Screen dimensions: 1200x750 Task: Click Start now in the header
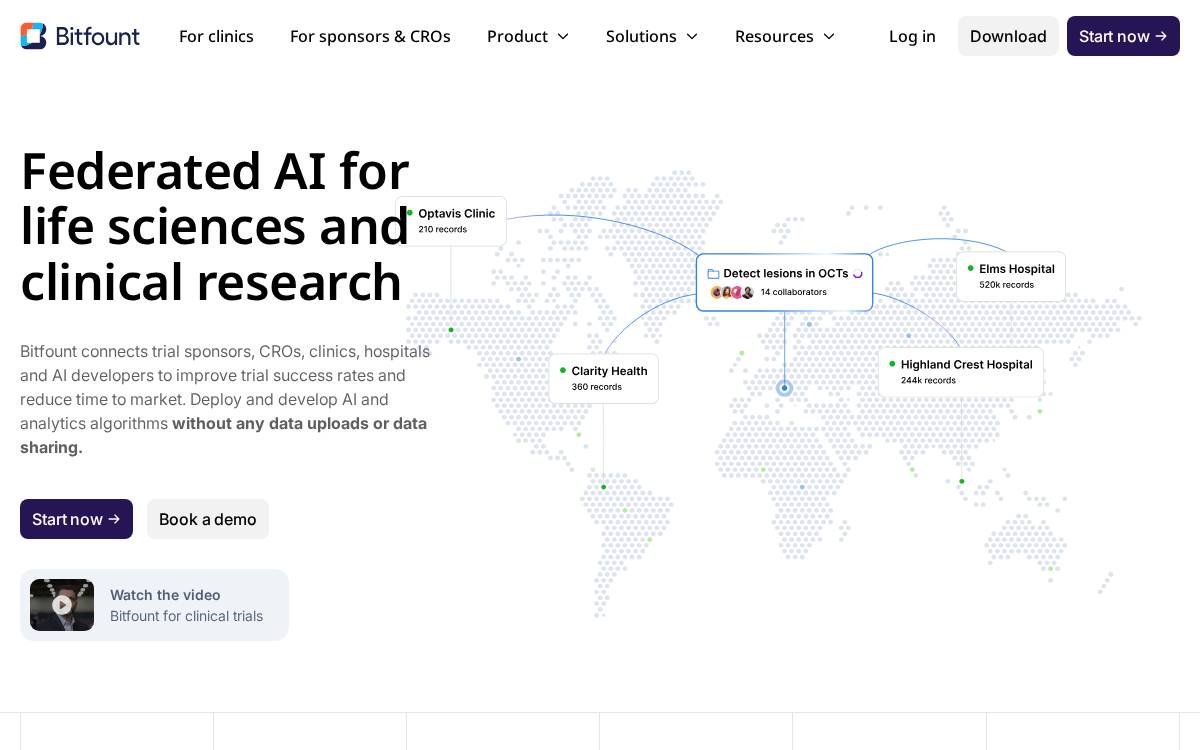pos(1123,36)
